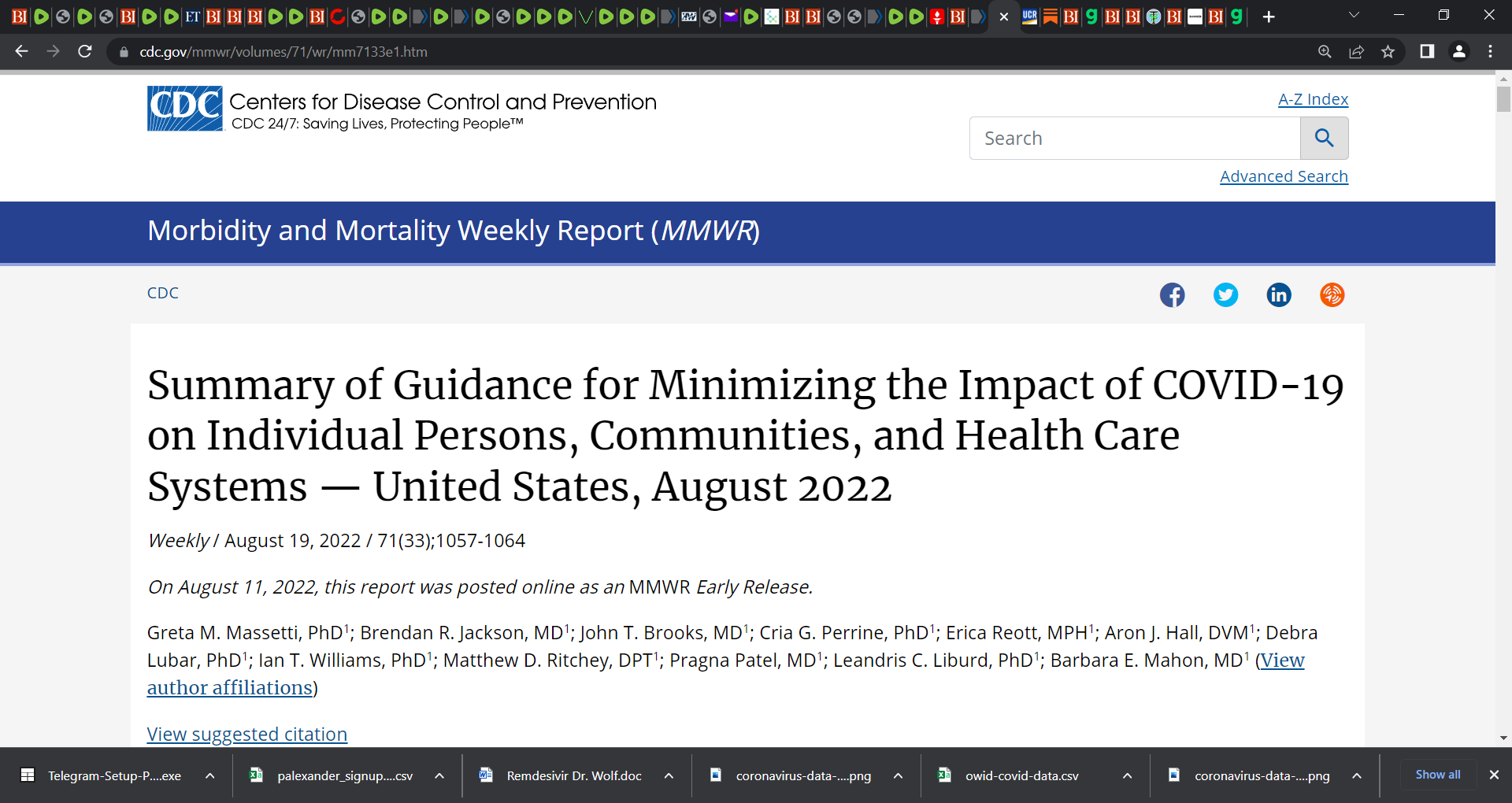Viewport: 1512px width, 803px height.
Task: Click the scrollbar up arrow
Action: coord(1503,80)
